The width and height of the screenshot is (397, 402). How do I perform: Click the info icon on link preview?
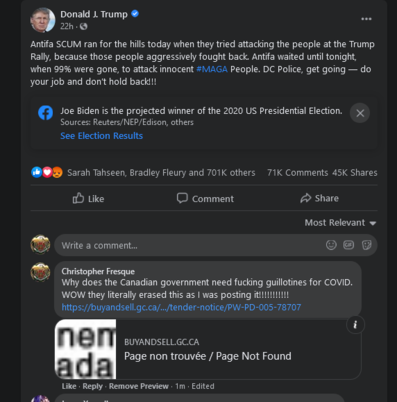(355, 325)
